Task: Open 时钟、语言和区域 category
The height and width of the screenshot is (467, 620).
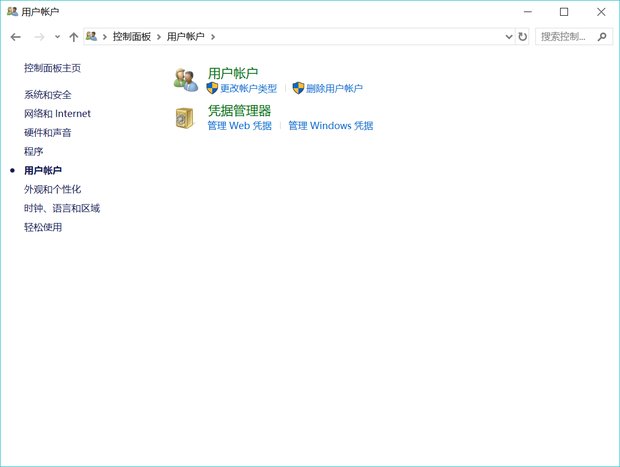Action: (x=62, y=208)
